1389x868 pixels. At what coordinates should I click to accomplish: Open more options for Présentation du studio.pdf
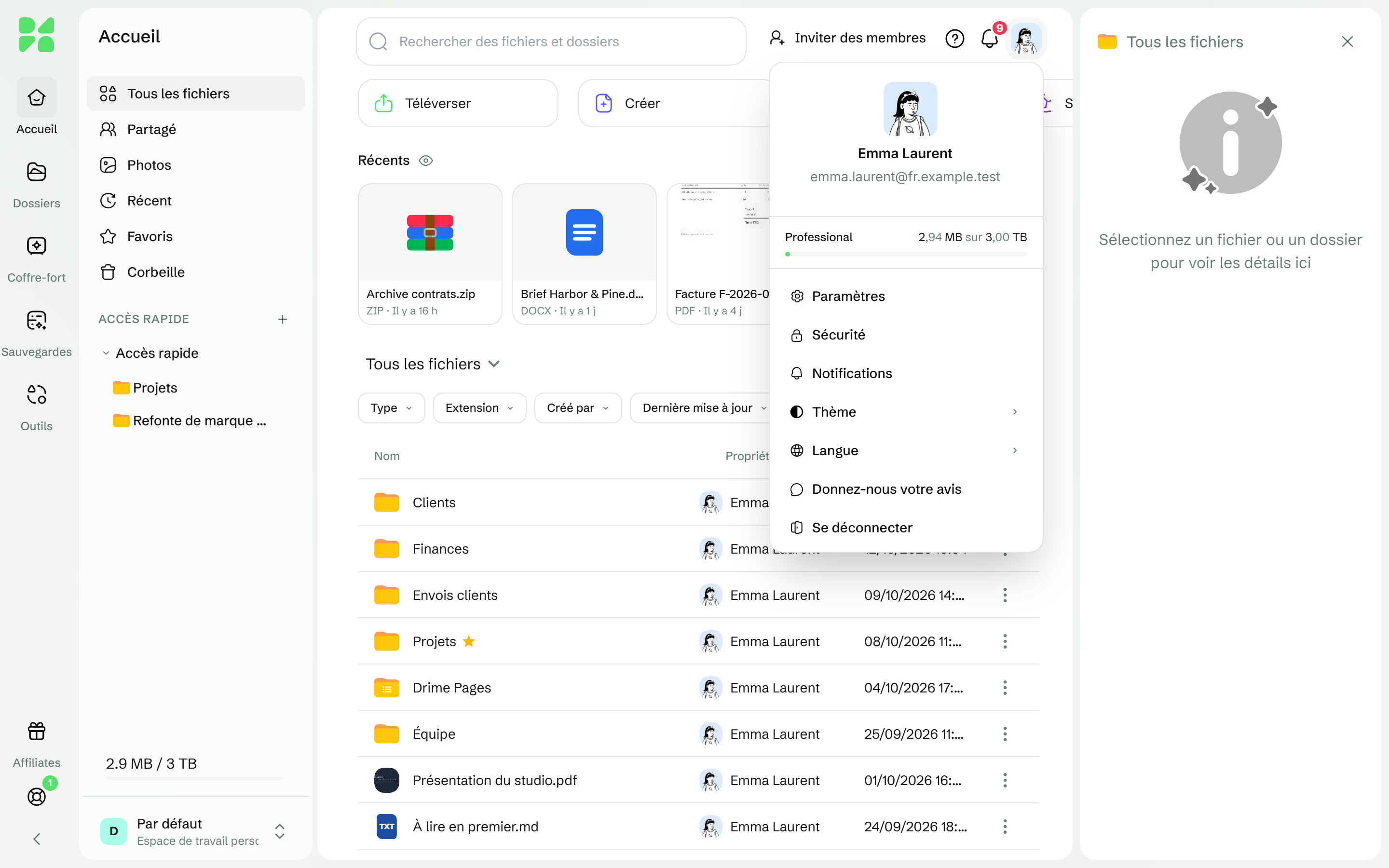pos(1005,780)
